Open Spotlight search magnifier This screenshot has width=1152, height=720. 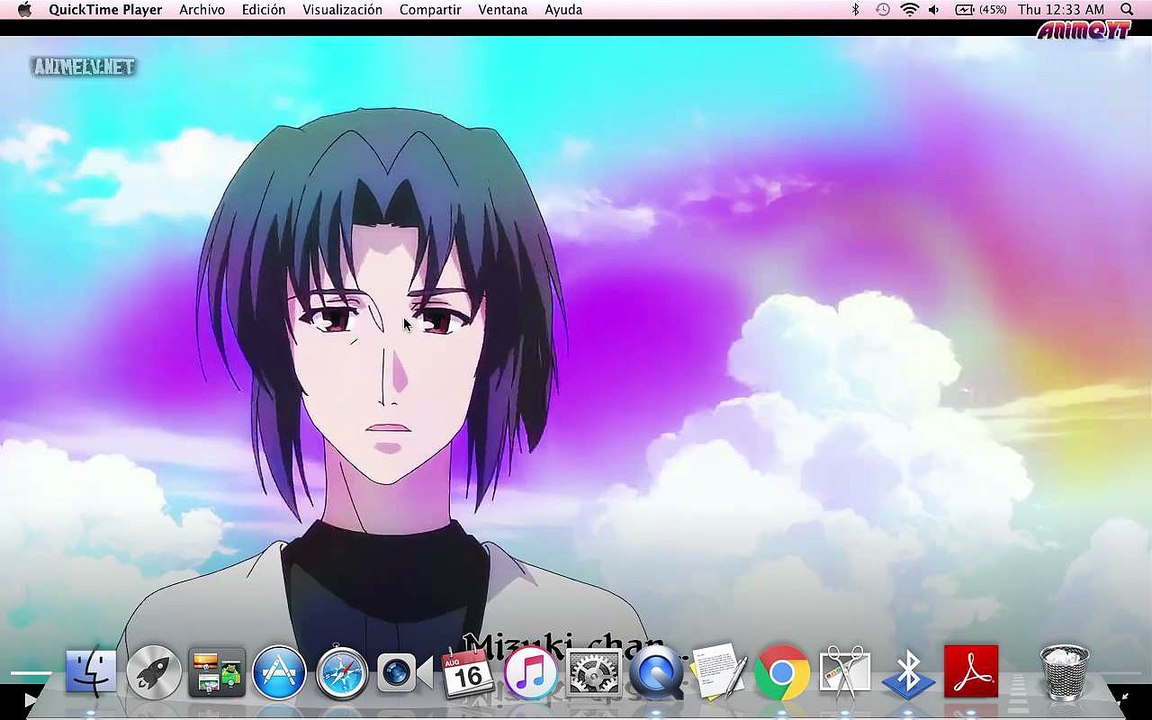pyautogui.click(x=1127, y=10)
